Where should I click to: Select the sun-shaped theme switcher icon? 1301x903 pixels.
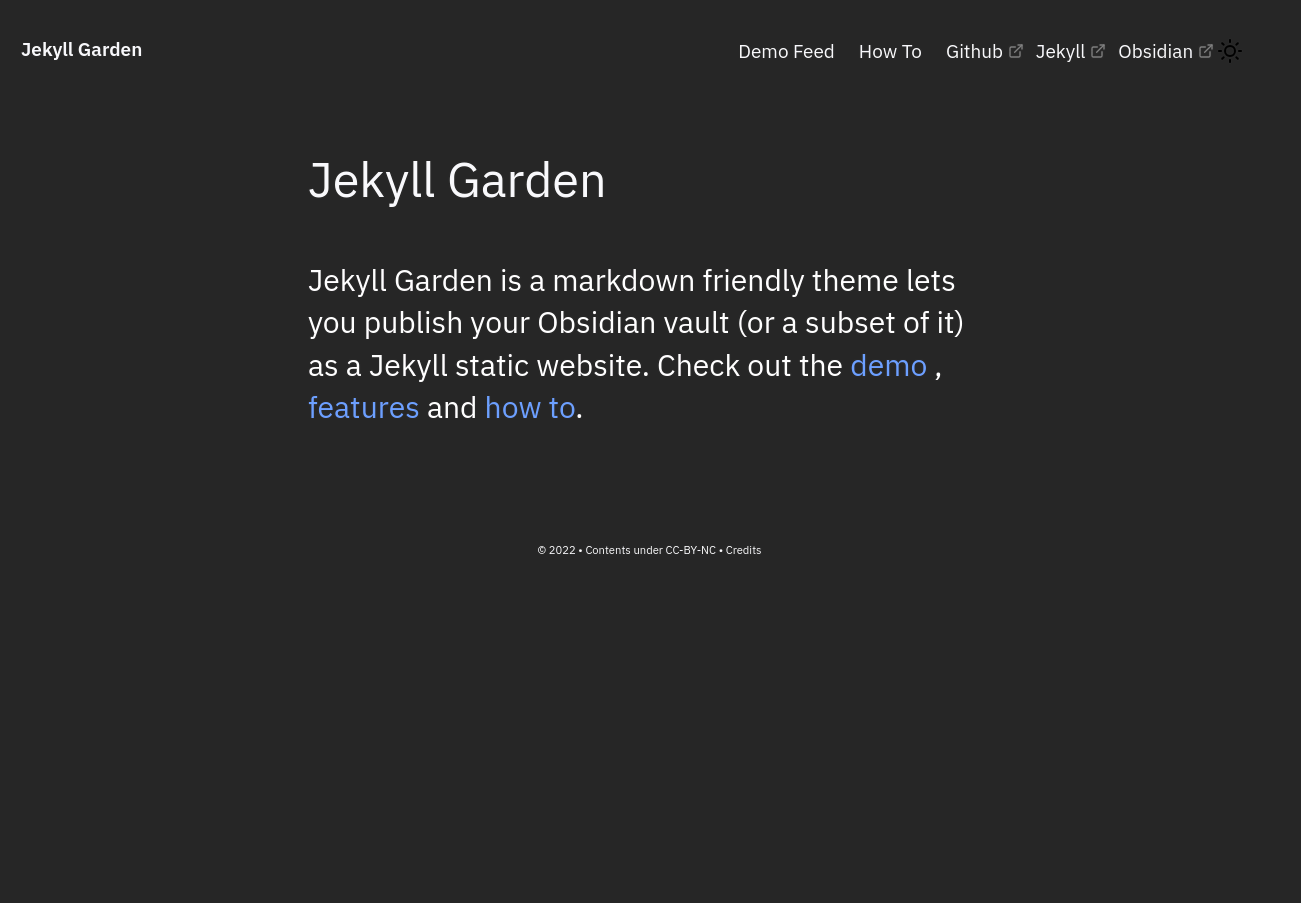coord(1230,51)
